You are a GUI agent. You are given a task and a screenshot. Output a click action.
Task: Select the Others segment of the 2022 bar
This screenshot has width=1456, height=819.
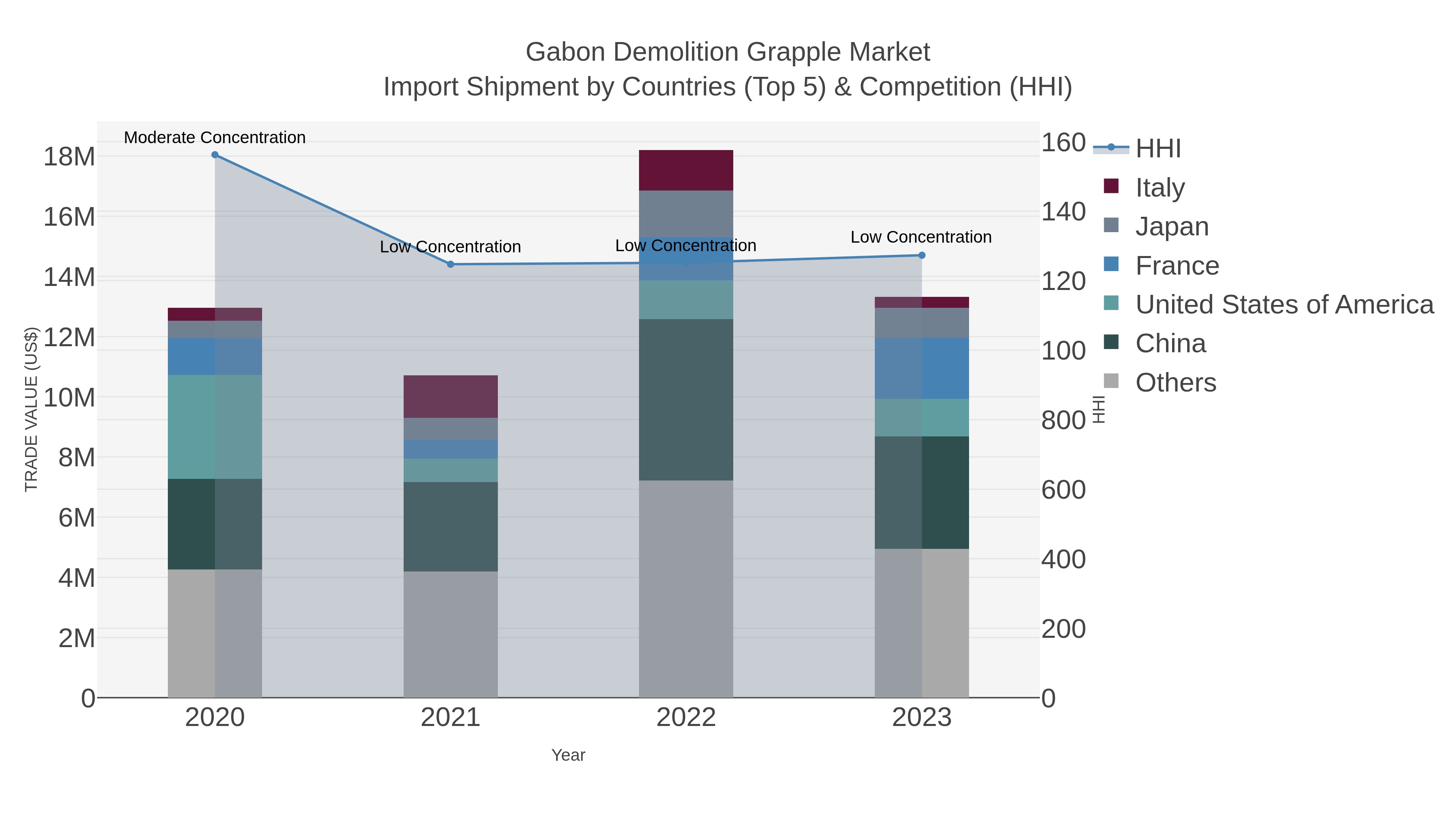686,589
